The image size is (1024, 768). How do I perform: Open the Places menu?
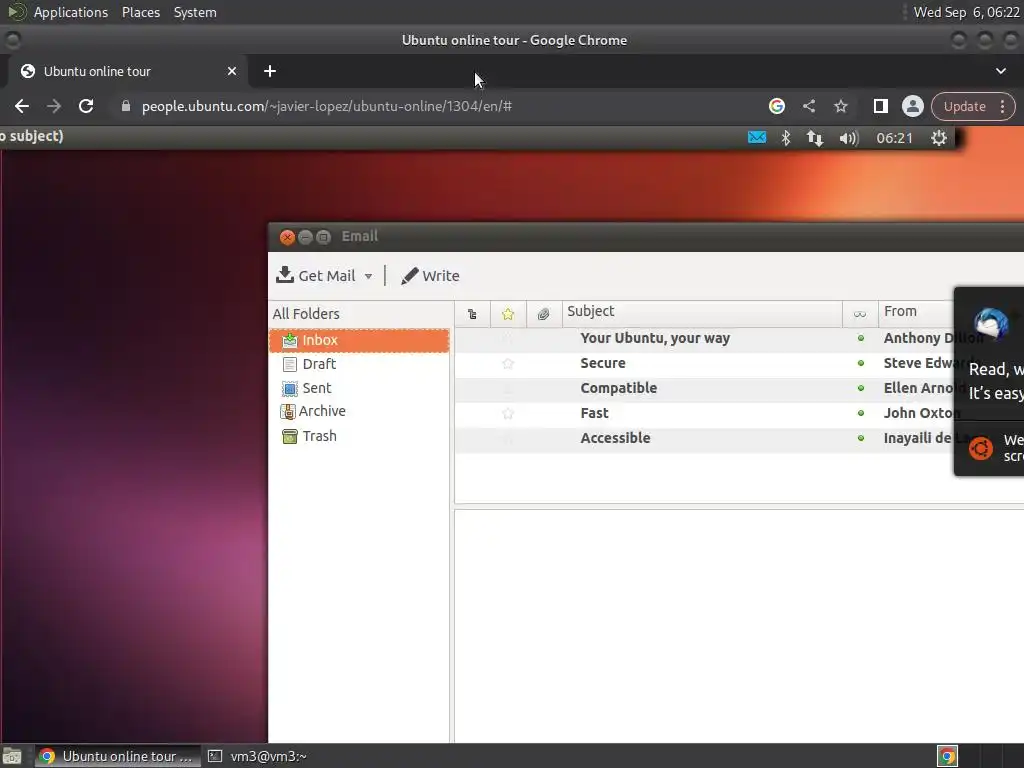(x=140, y=12)
